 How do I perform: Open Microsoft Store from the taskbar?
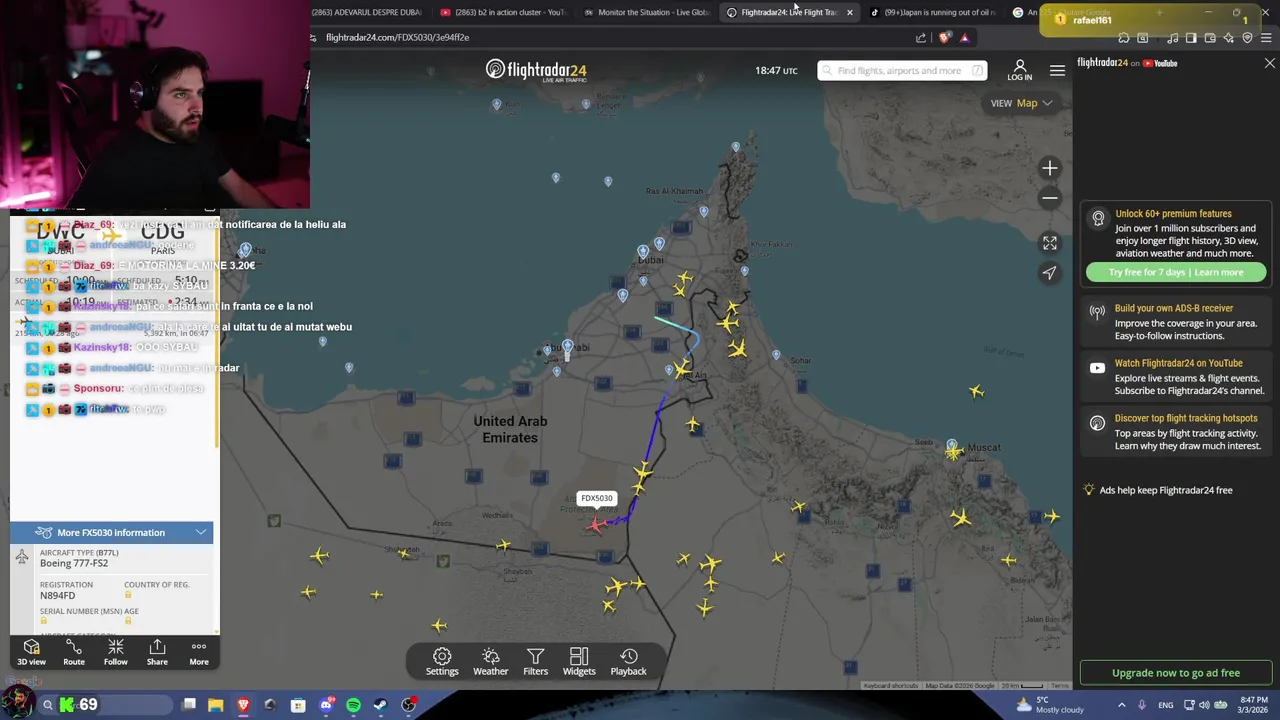[298, 705]
